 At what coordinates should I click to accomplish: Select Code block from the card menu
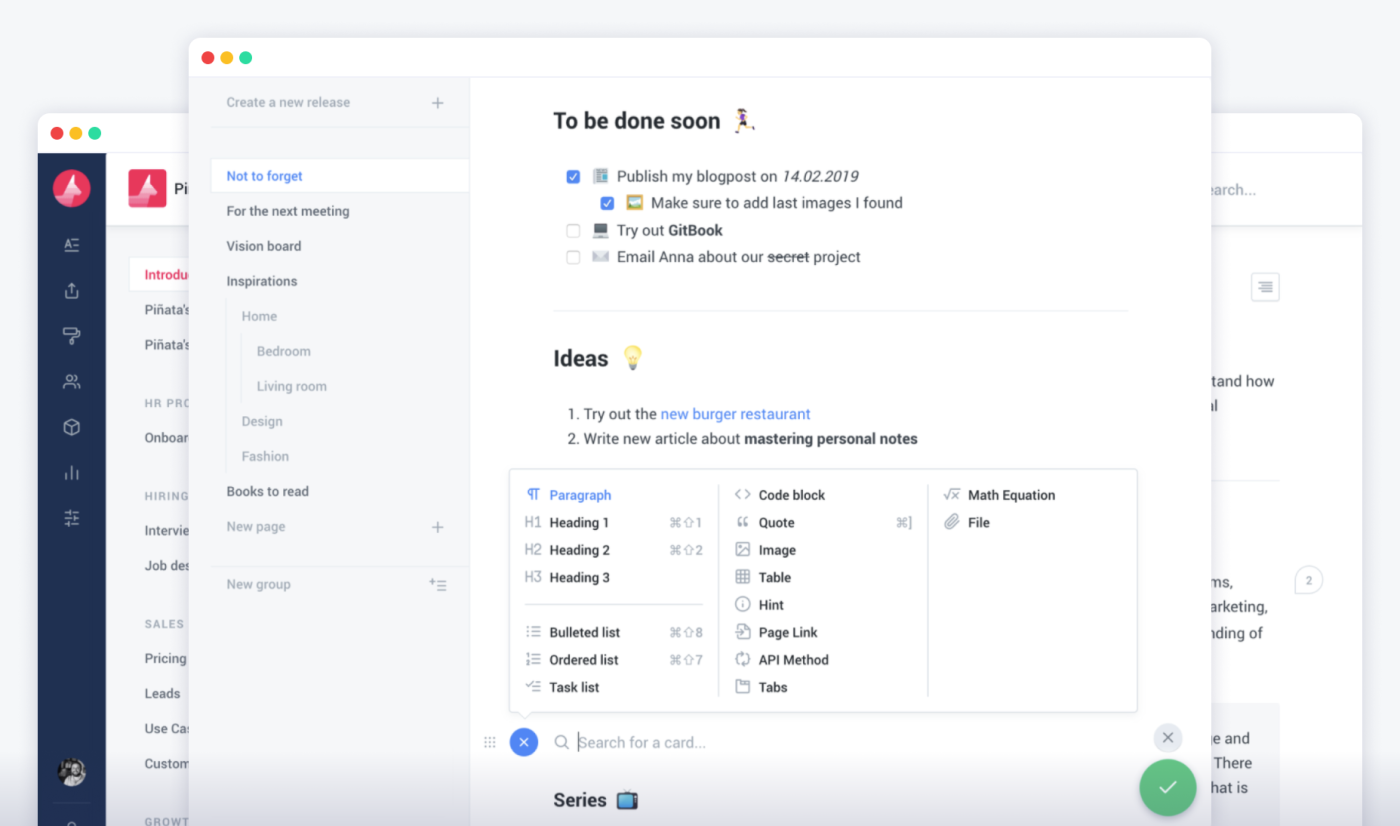coord(791,495)
